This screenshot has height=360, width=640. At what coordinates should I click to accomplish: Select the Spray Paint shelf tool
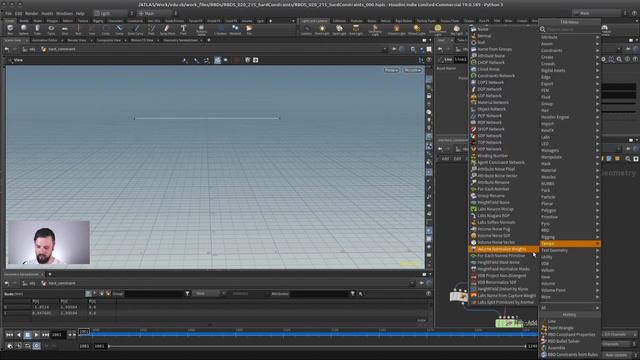coord(167,29)
